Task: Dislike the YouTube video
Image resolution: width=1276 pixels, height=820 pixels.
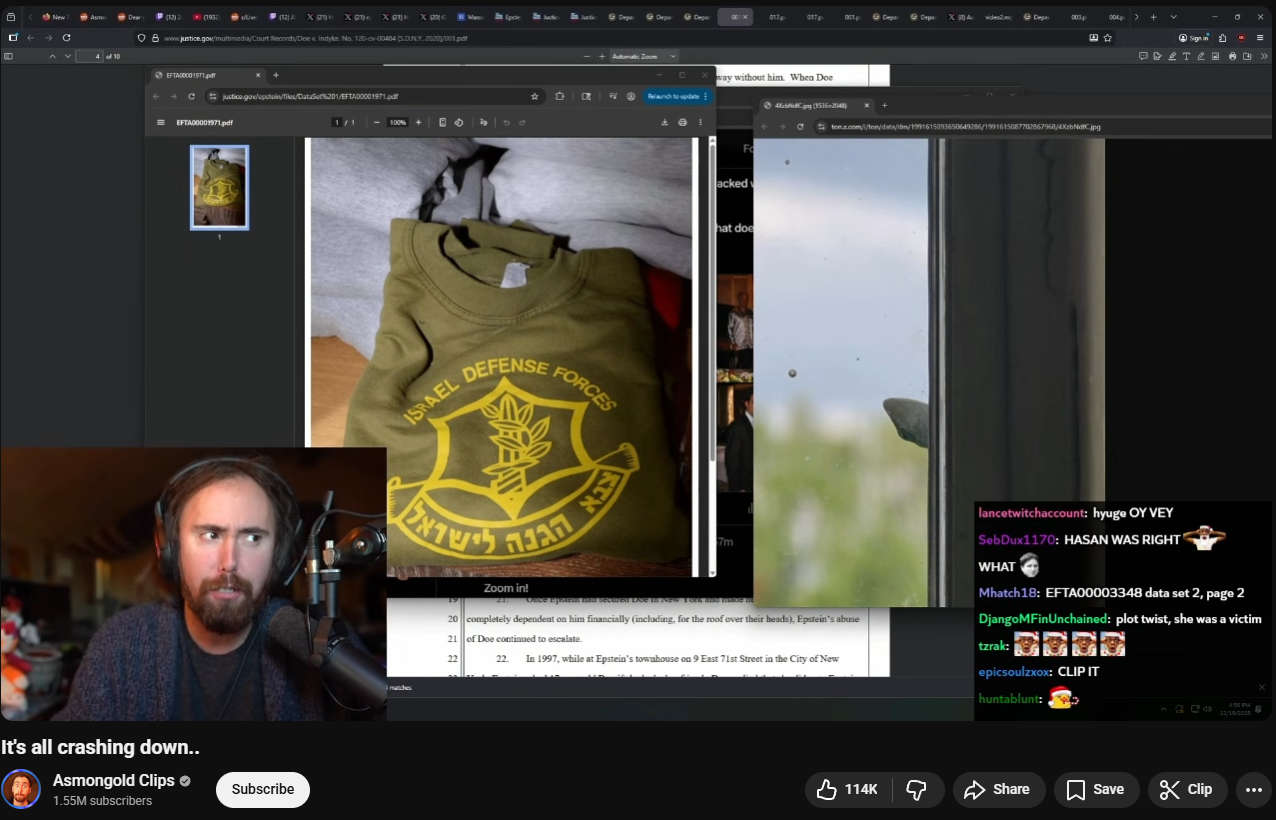Action: (x=916, y=789)
